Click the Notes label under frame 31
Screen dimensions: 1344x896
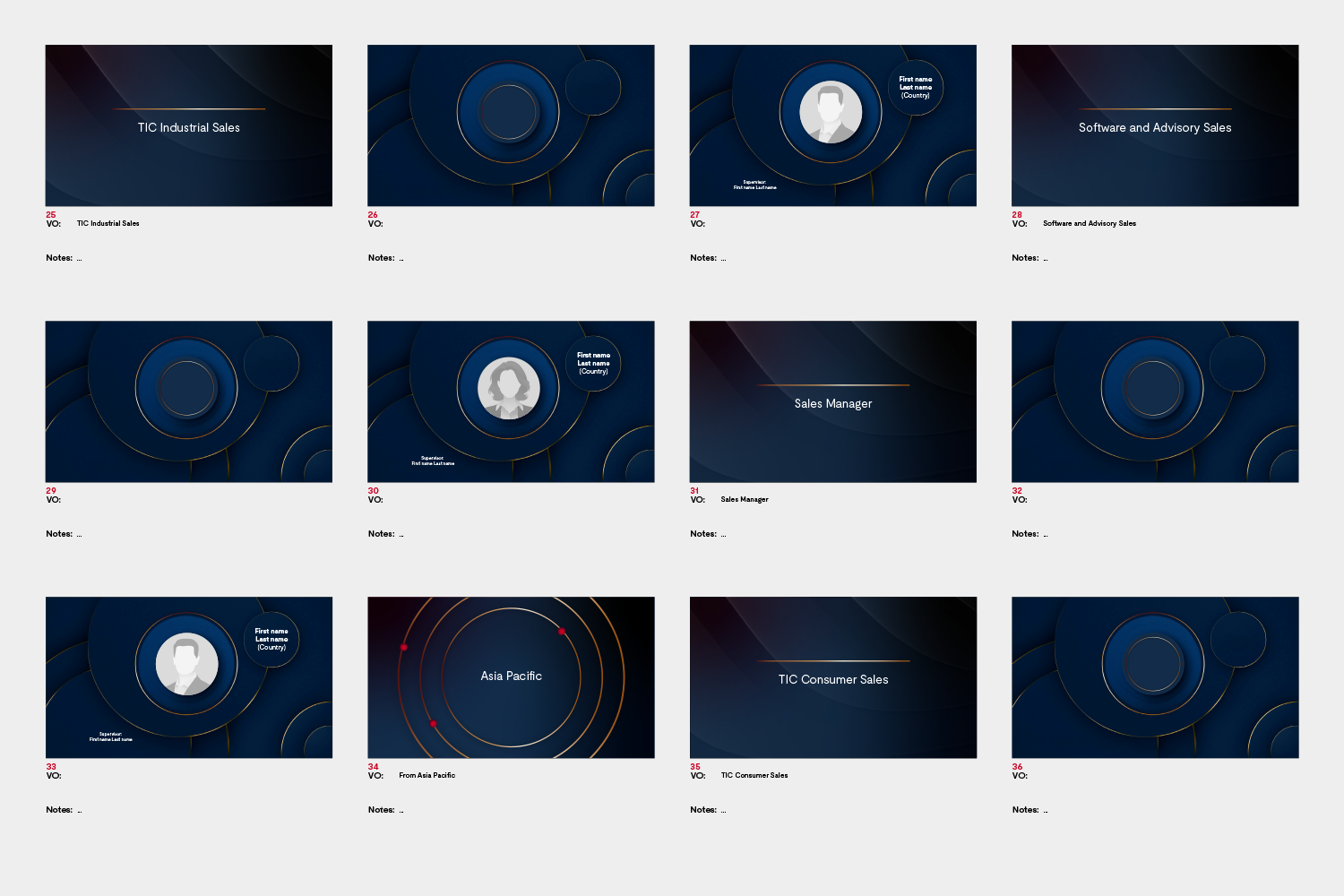(x=703, y=534)
